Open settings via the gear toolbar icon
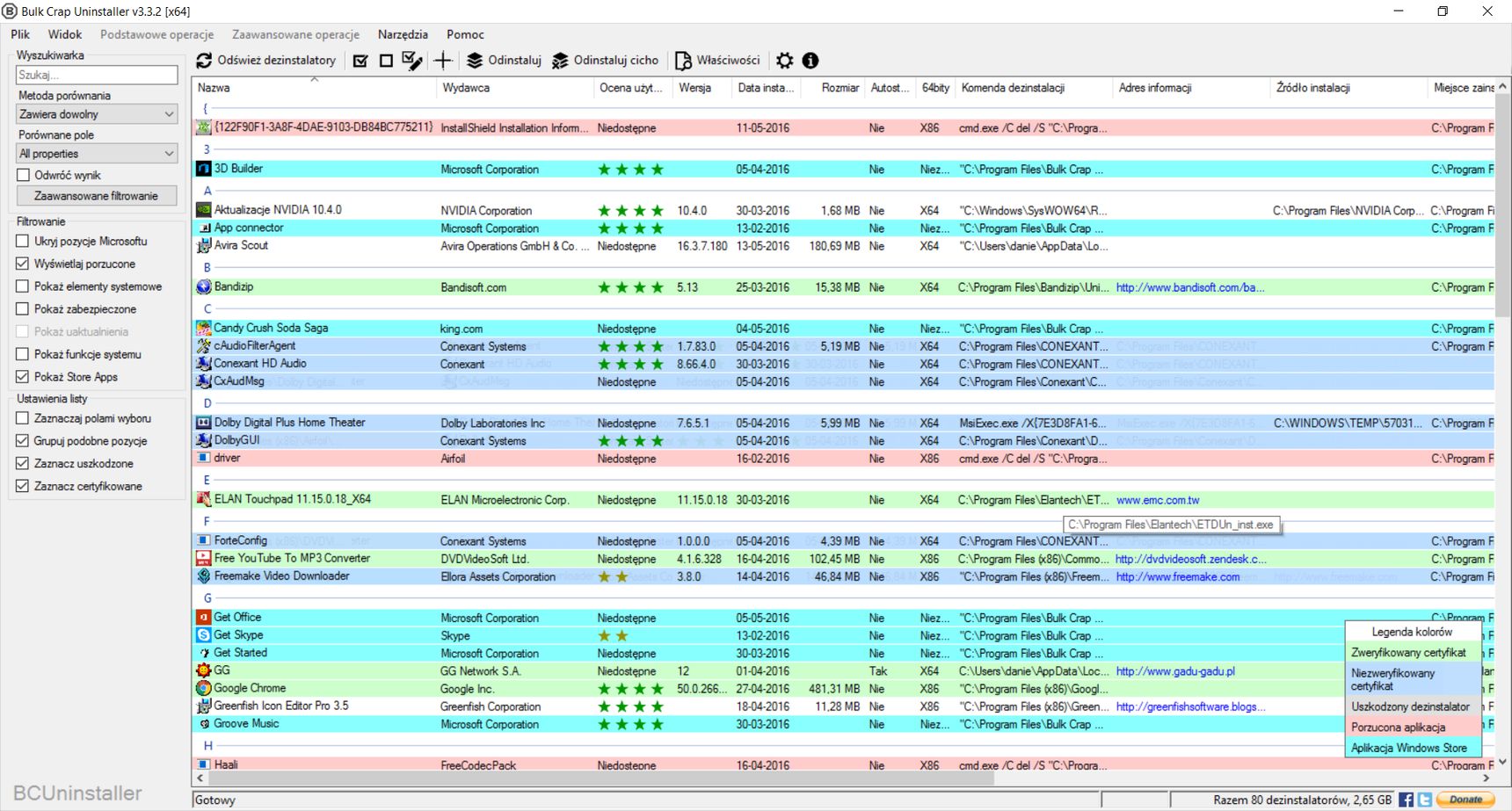Image resolution: width=1512 pixels, height=811 pixels. coord(785,61)
